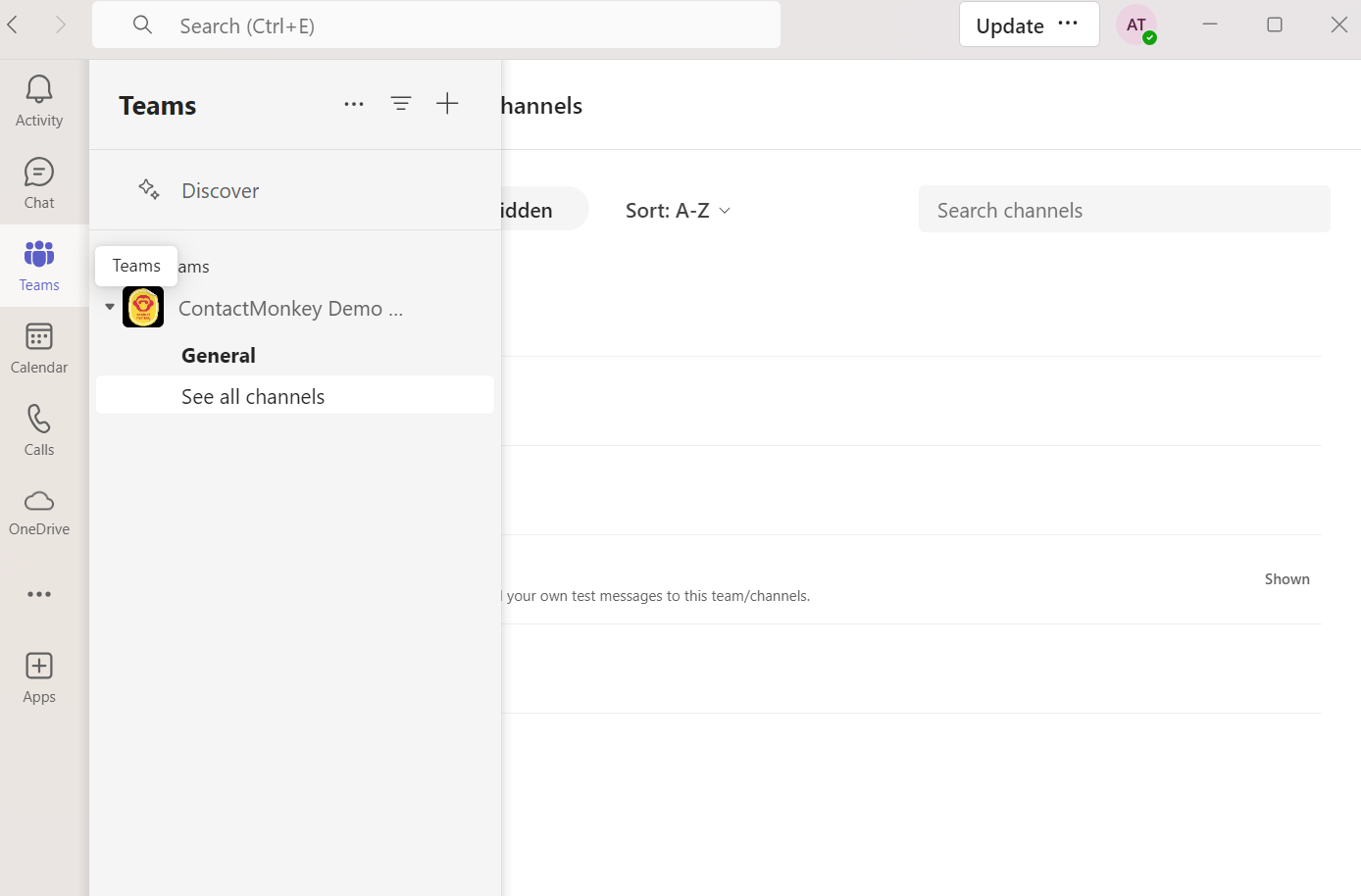Click the plus icon to join or create team

[x=447, y=103]
